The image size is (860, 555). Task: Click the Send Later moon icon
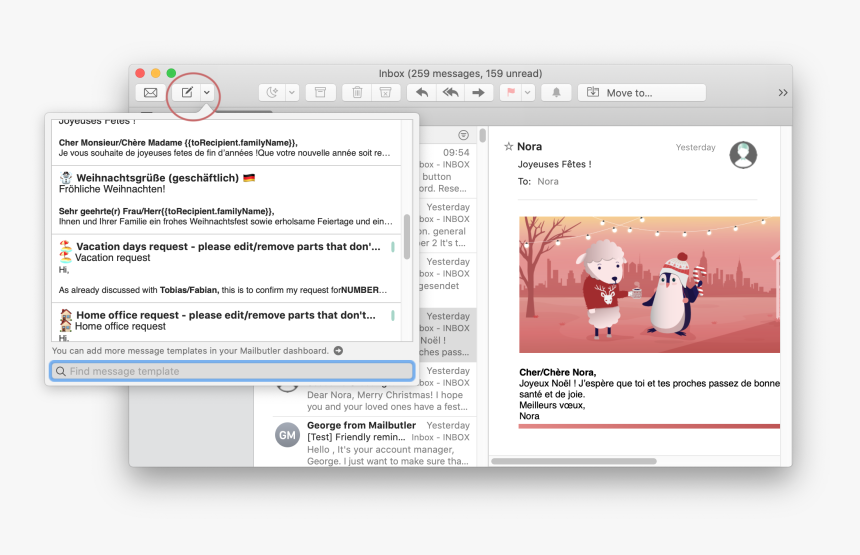tap(273, 93)
